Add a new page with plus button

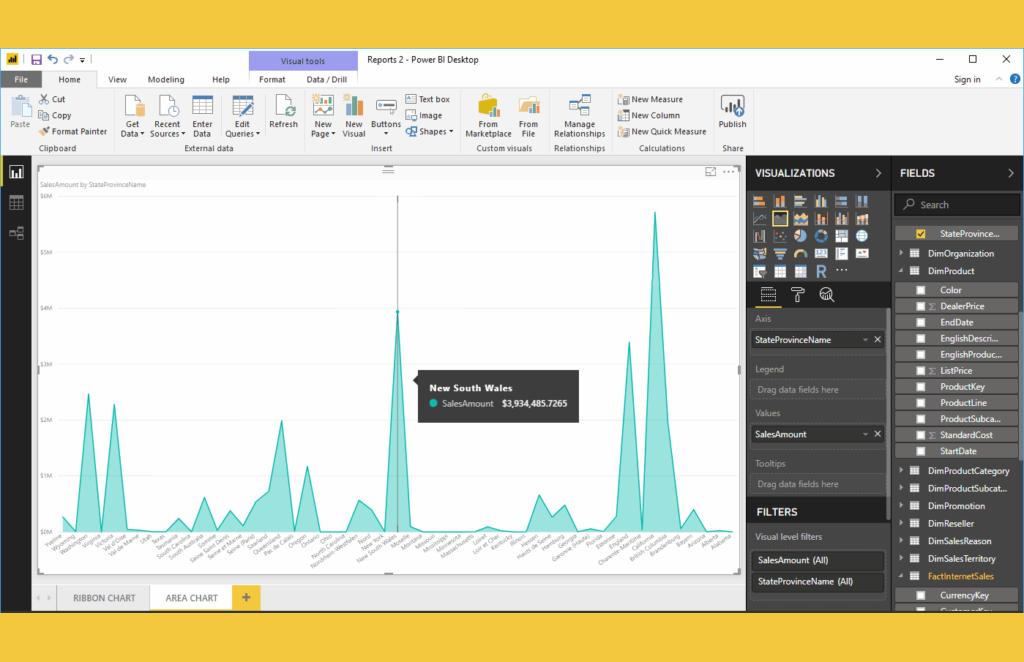coord(246,597)
